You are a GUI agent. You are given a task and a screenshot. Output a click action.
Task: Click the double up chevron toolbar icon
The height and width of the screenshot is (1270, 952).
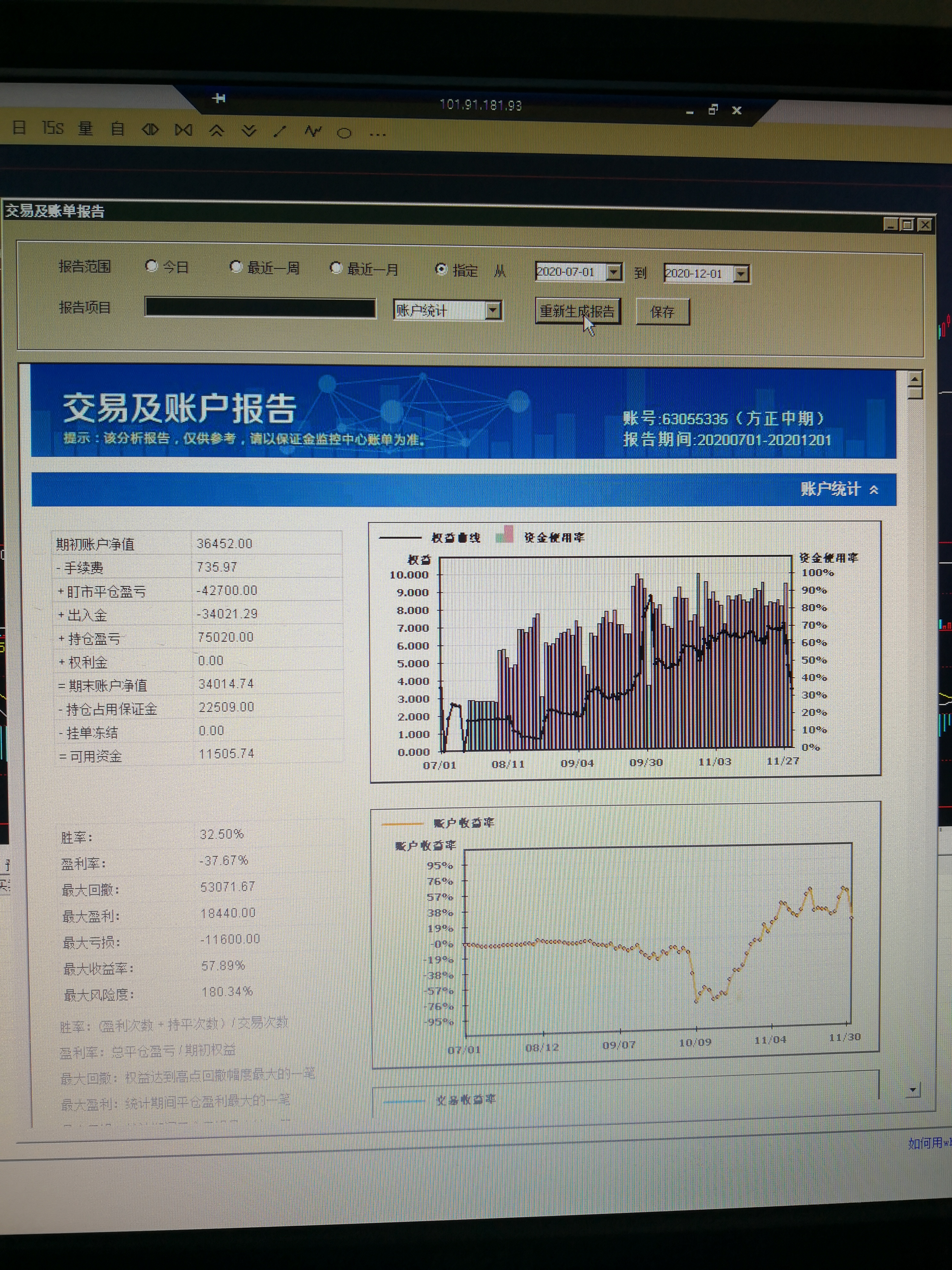[216, 131]
